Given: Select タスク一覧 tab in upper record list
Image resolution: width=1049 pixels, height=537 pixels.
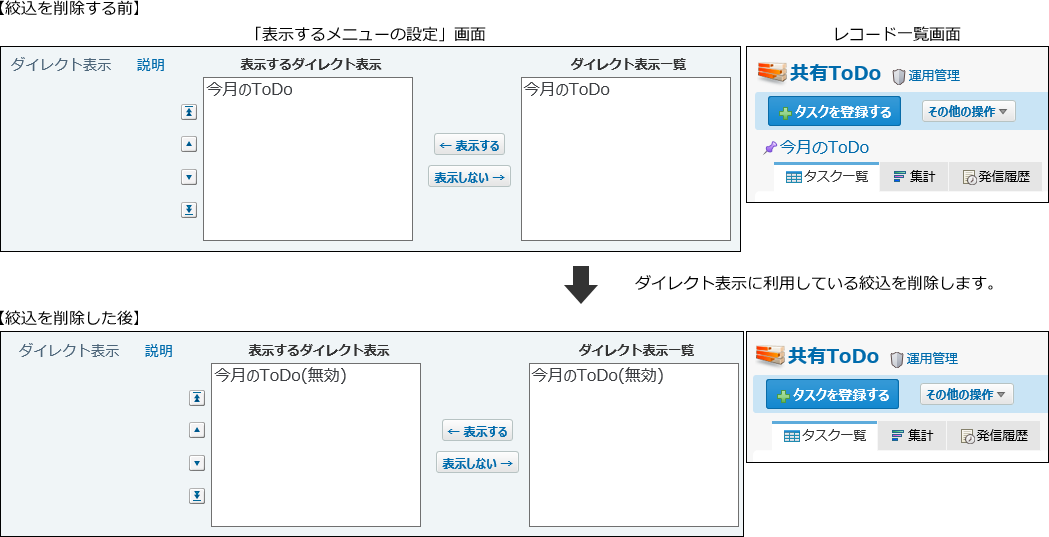Looking at the screenshot, I should point(826,177).
